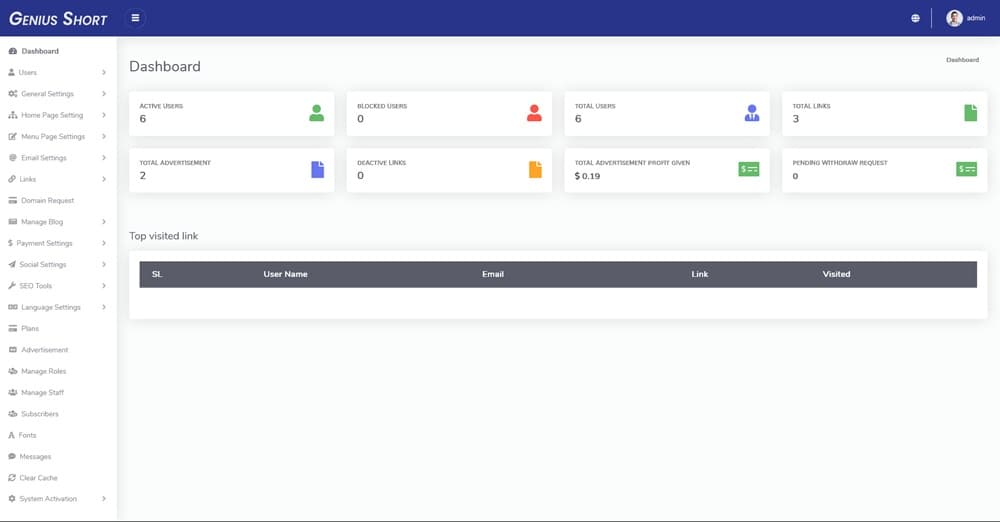Click the Dashboard breadcrumb link

(962, 60)
